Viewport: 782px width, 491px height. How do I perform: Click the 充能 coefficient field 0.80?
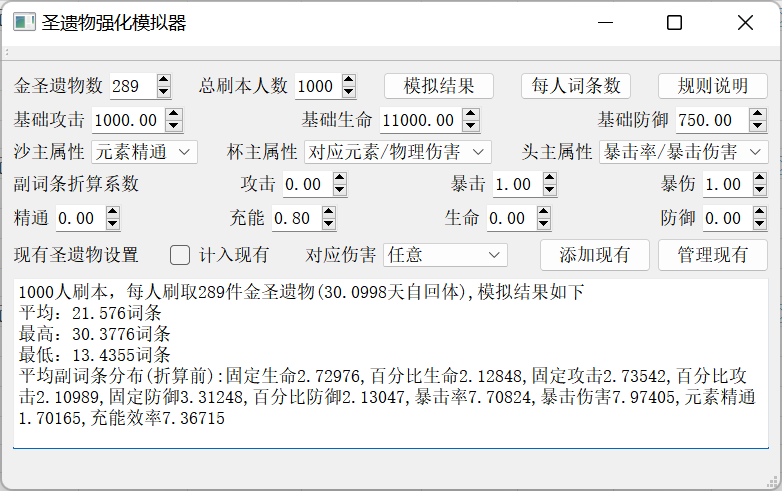point(296,218)
